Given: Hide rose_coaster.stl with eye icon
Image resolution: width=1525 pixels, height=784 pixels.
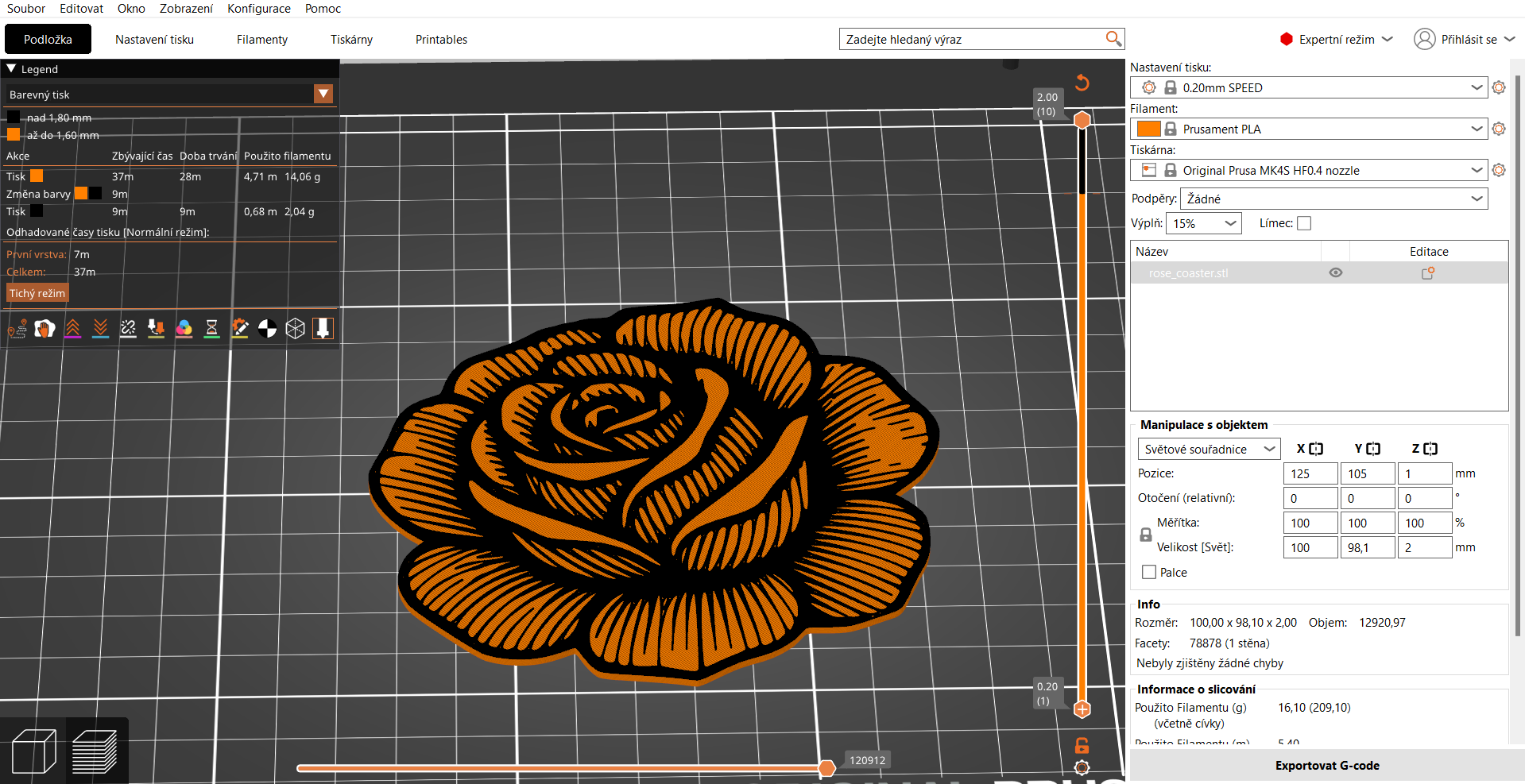Looking at the screenshot, I should click(x=1336, y=272).
